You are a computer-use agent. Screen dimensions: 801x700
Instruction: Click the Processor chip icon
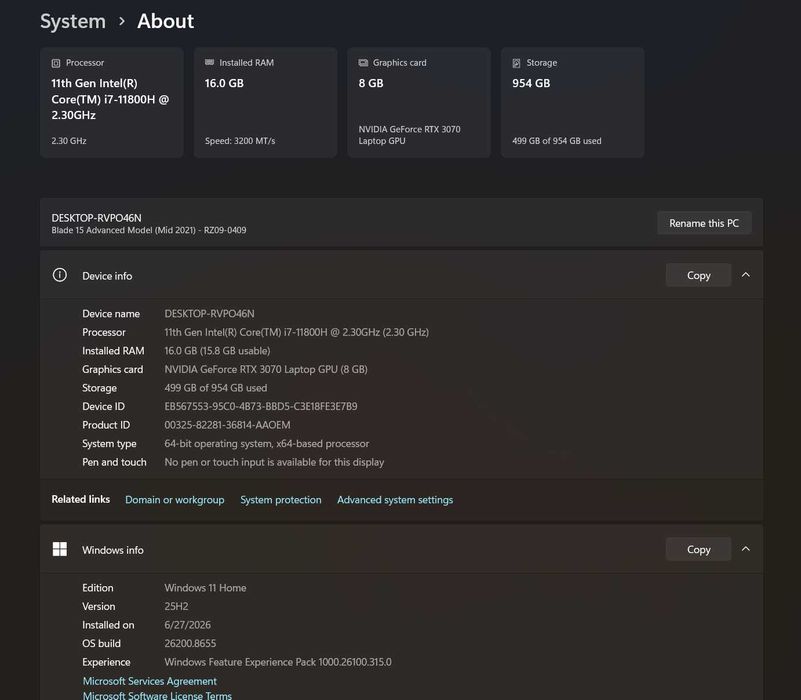tap(56, 63)
